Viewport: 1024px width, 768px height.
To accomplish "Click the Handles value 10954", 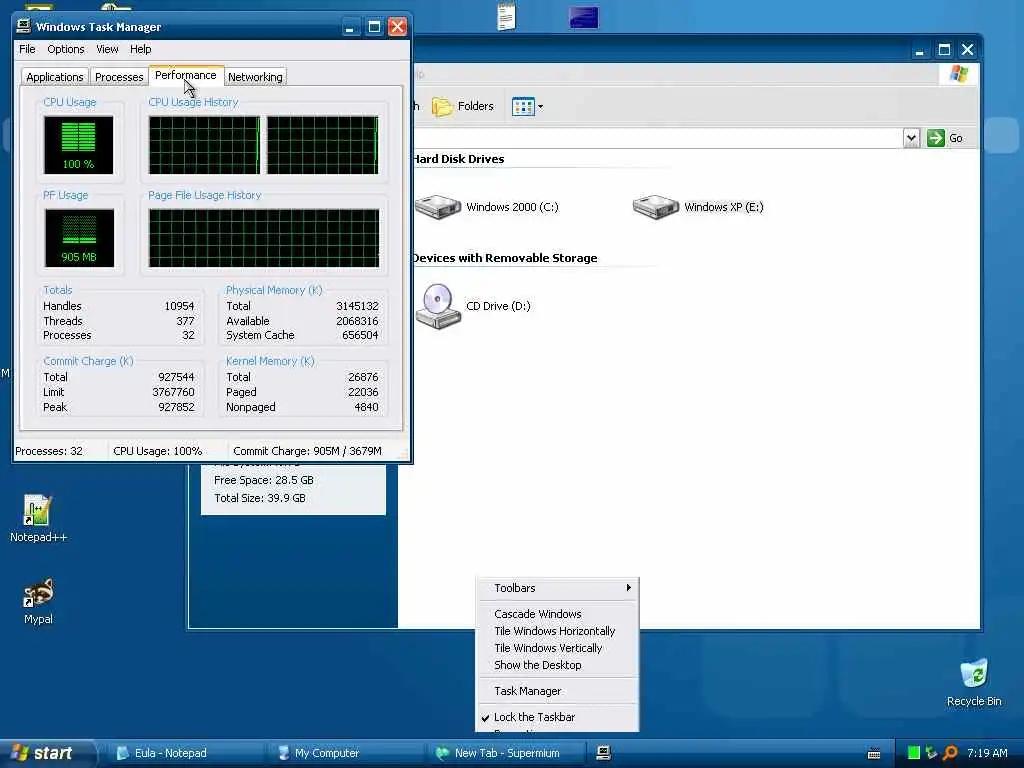I will pos(179,306).
